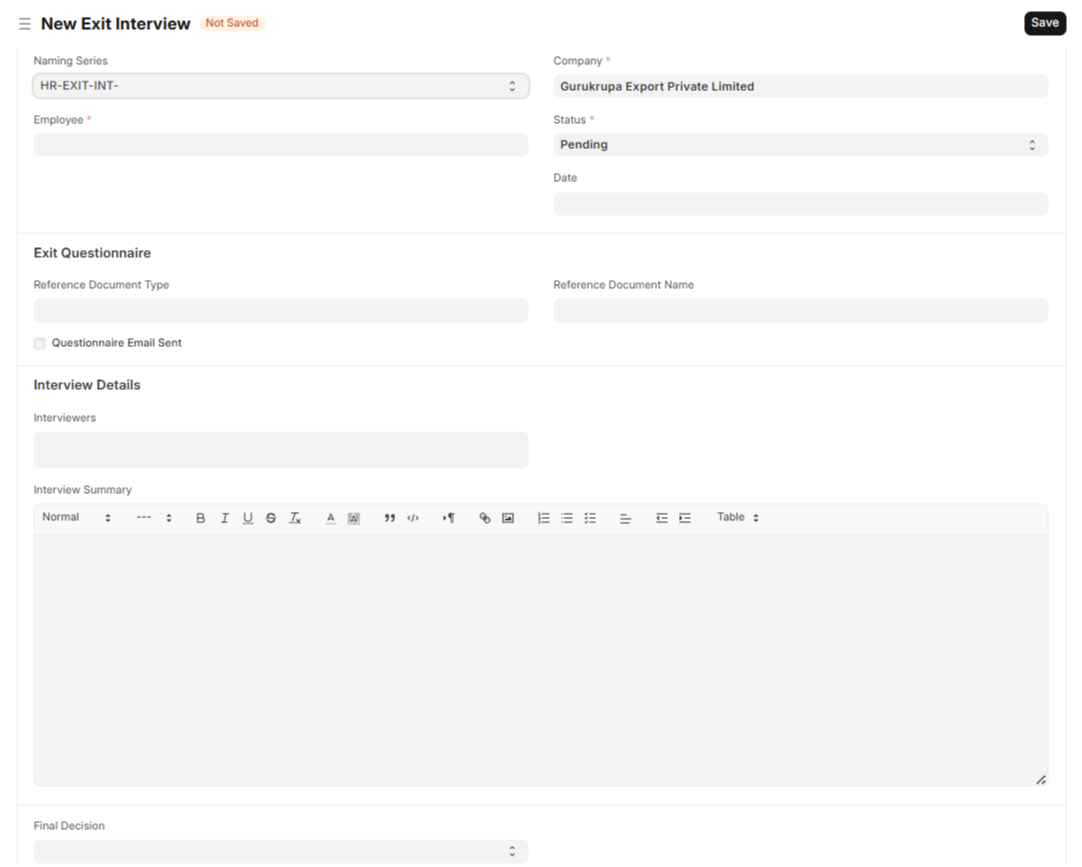This screenshot has height=867, width=1082.
Task: Open the Table dropdown in editor toolbar
Action: click(738, 518)
